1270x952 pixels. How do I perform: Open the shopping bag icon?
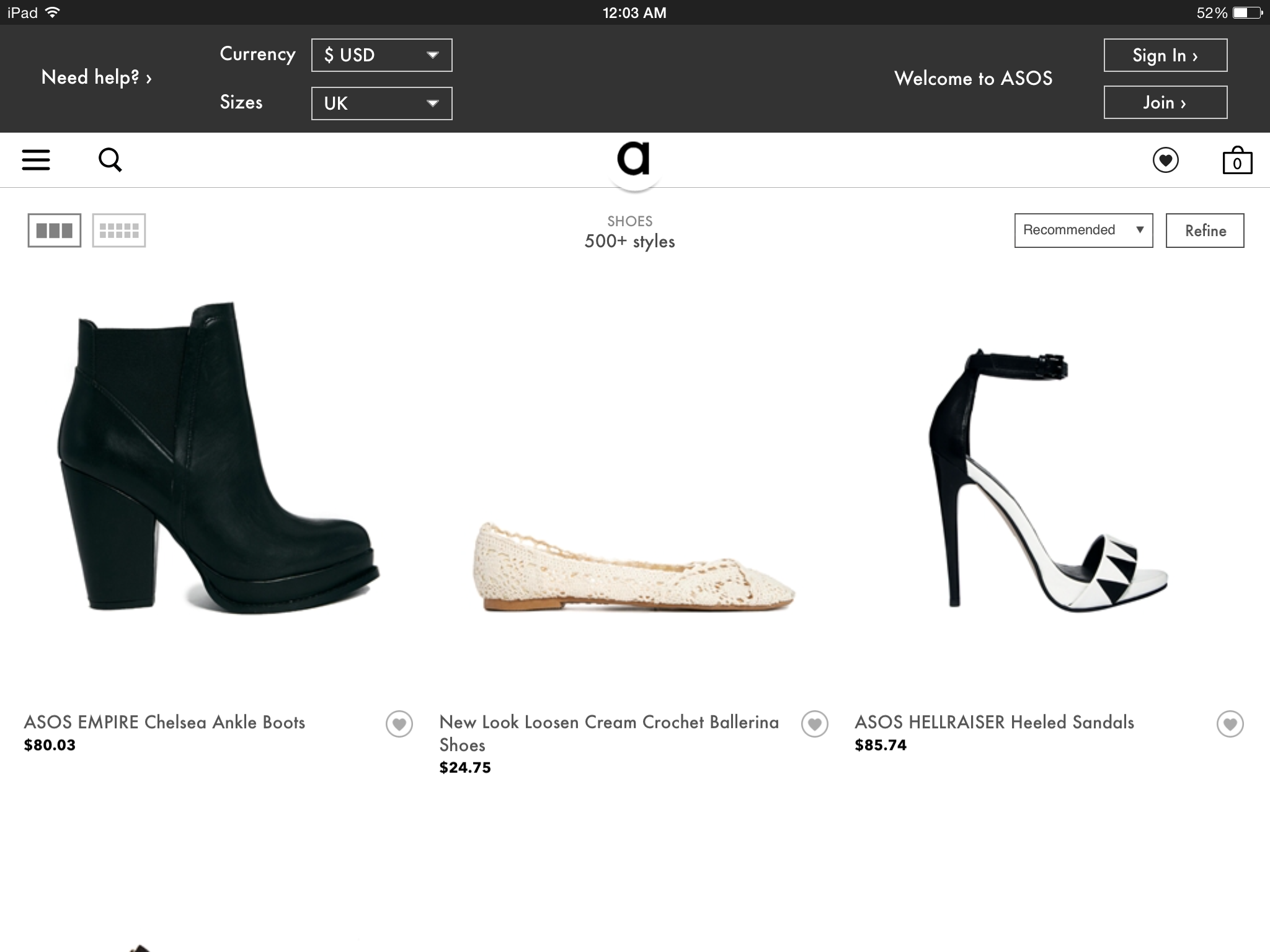[x=1237, y=161]
